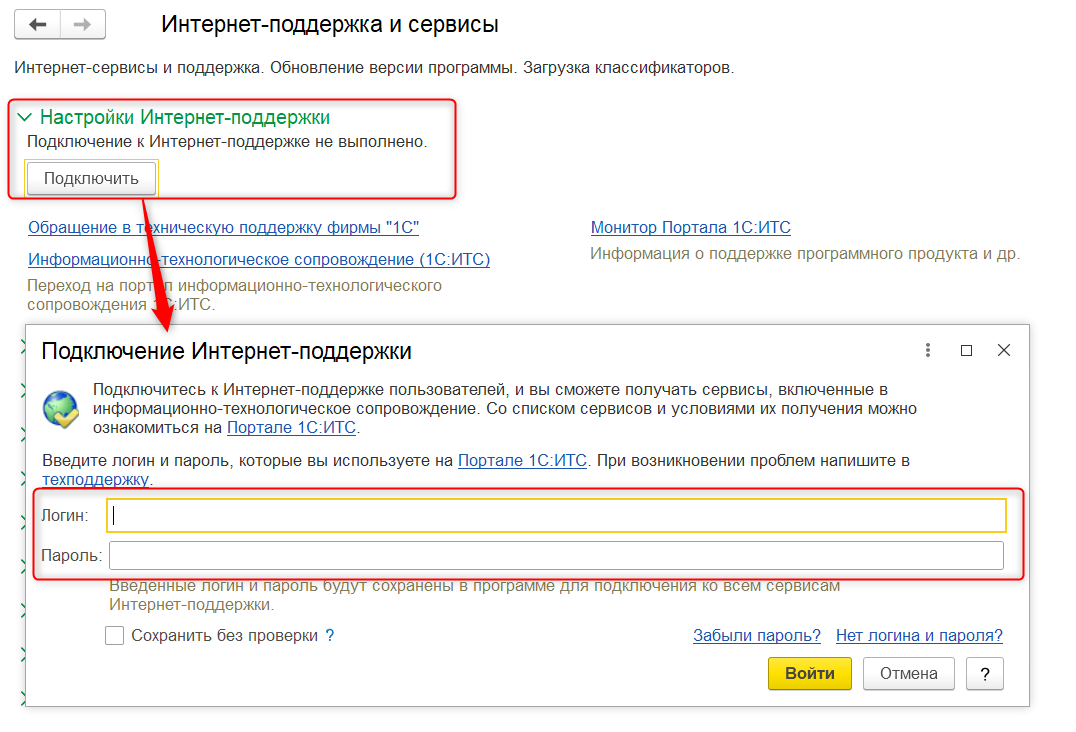This screenshot has height=732, width=1076.
Task: Open Обращение в техническую поддержку фирмы 1С link
Action: [x=223, y=227]
